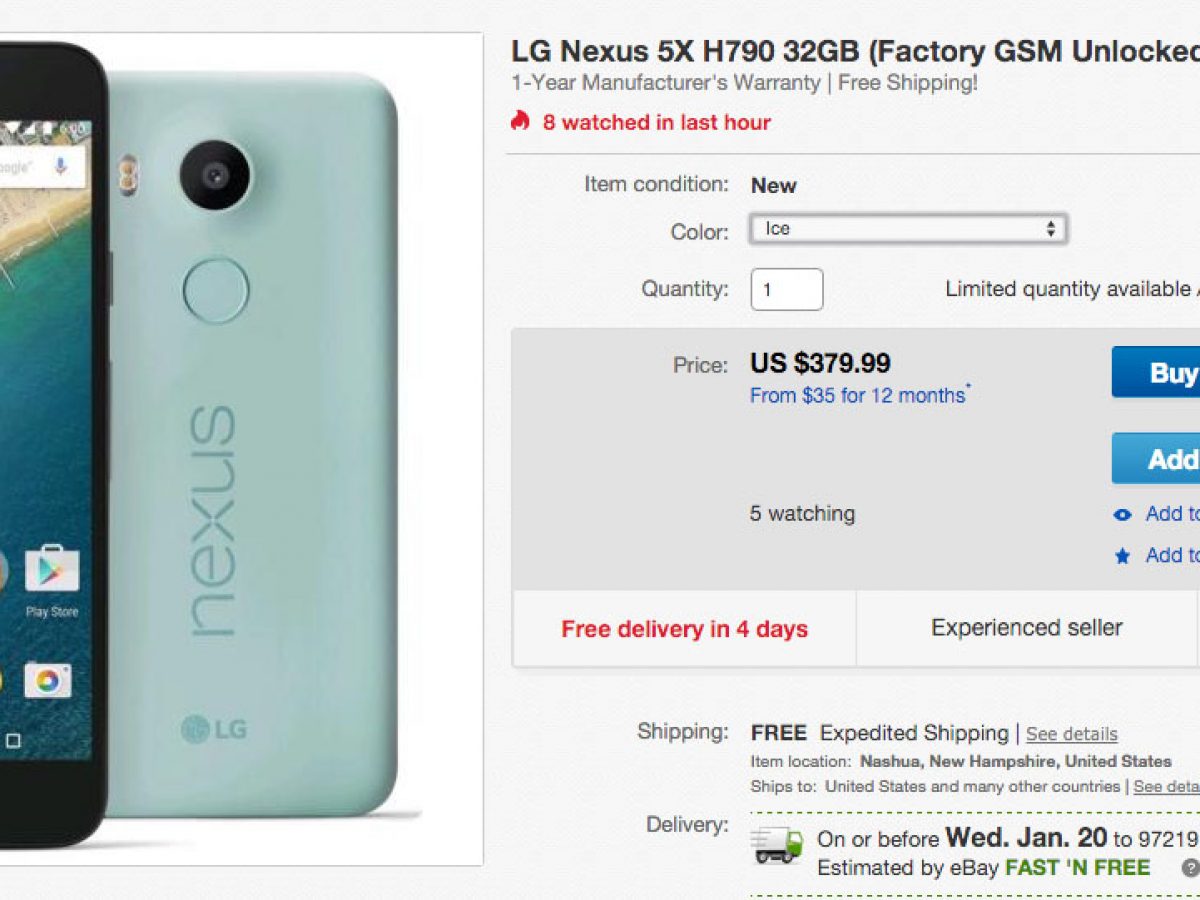The height and width of the screenshot is (900, 1200).
Task: Click the Quantity input field
Action: coord(787,289)
